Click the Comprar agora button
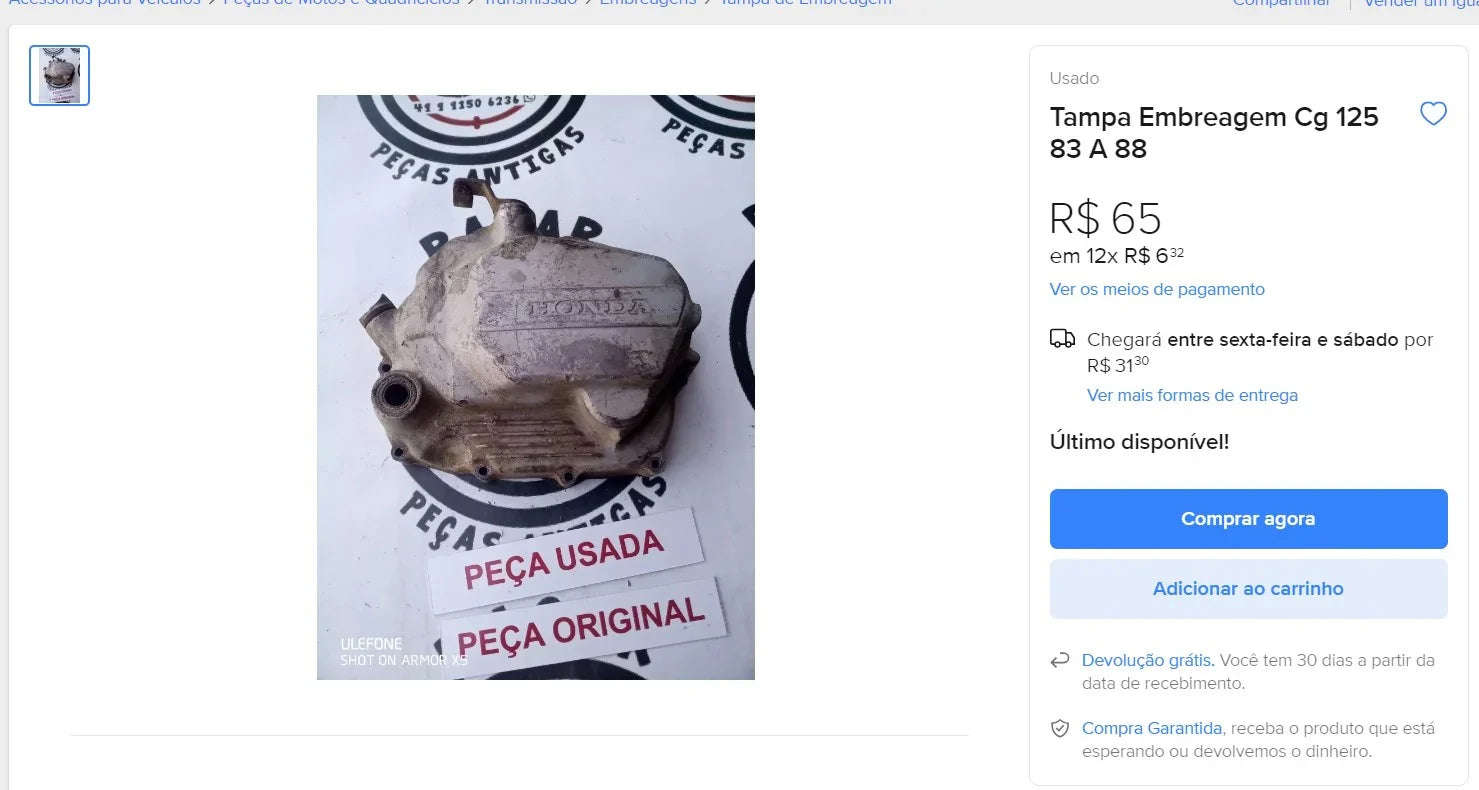This screenshot has width=1479, height=790. pyautogui.click(x=1248, y=519)
